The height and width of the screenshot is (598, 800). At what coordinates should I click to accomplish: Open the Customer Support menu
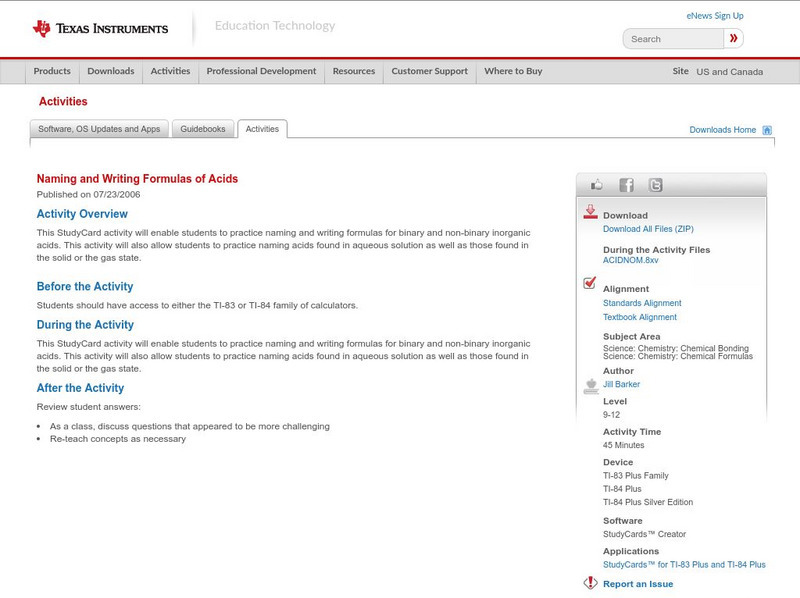point(430,71)
